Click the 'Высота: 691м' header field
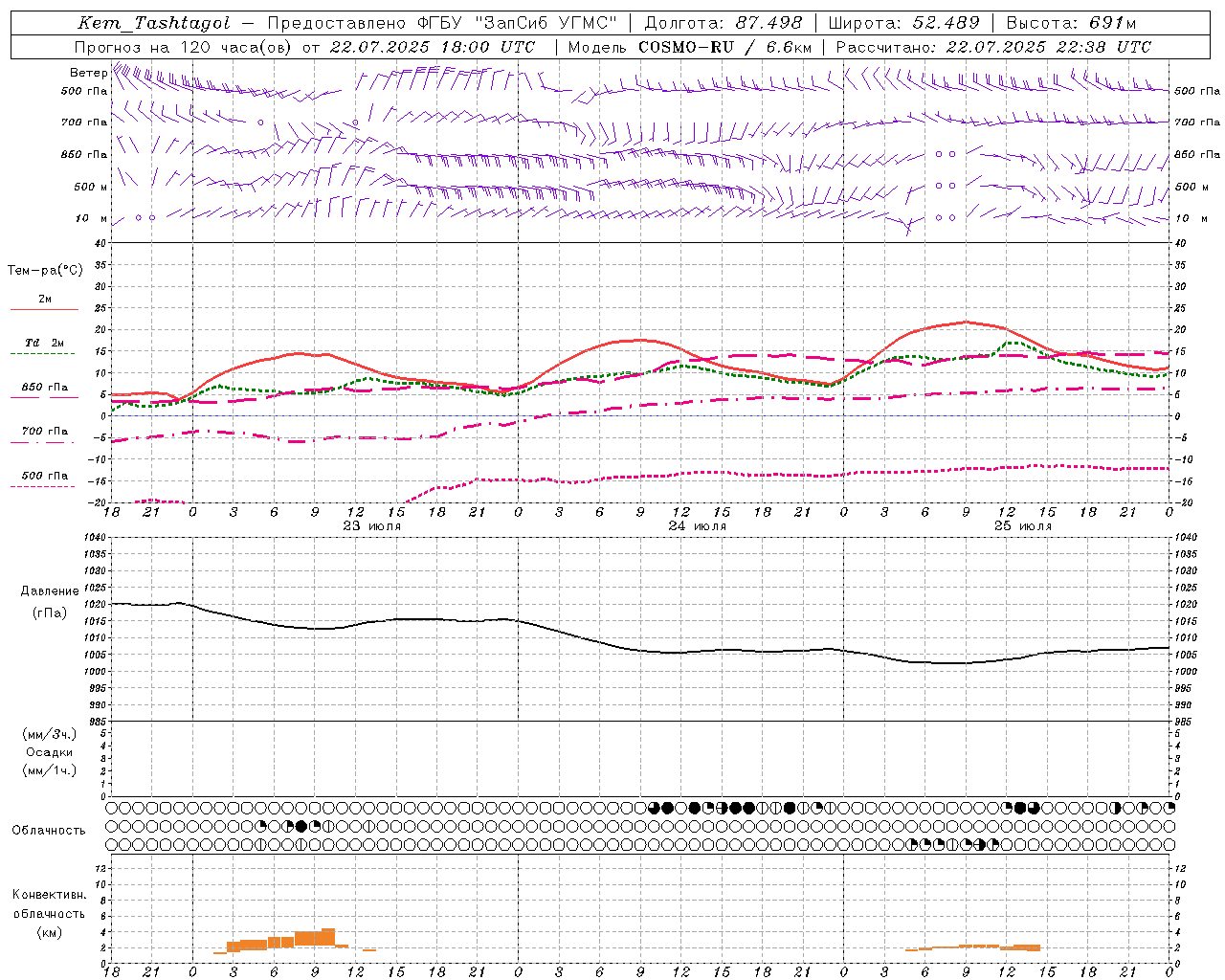Screen dimensions: 1225x980 point(1072,23)
